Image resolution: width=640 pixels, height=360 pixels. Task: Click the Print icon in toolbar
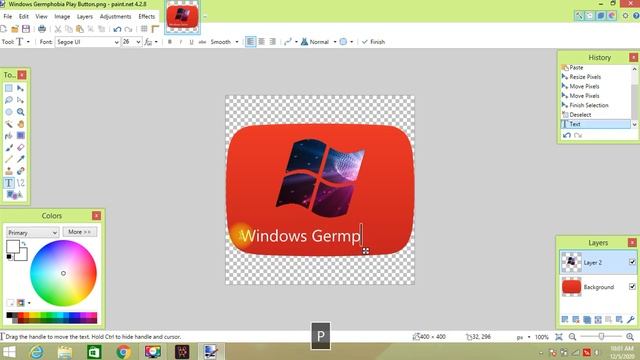point(42,29)
